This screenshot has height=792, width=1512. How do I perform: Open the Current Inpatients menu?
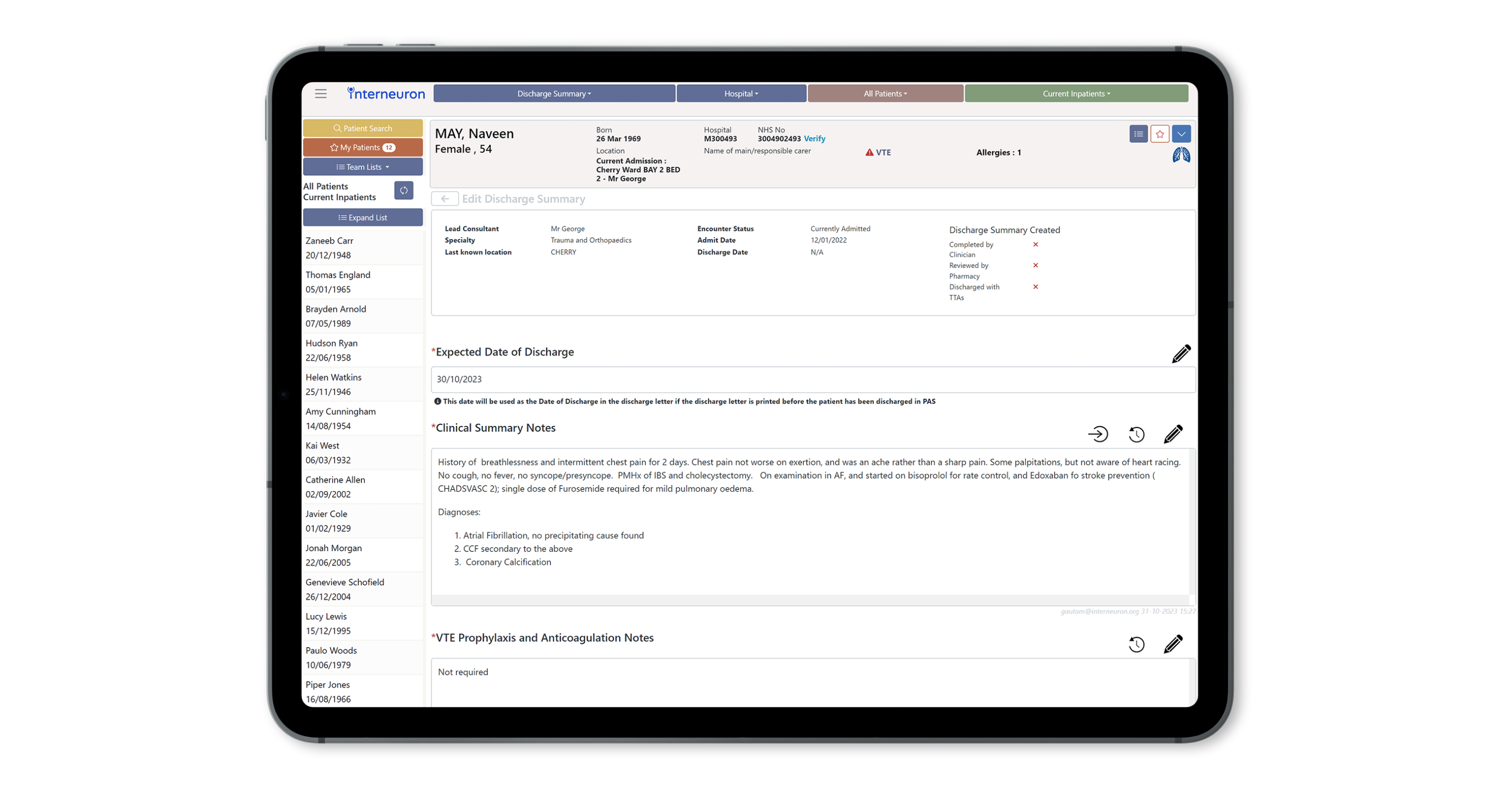[x=1076, y=94]
